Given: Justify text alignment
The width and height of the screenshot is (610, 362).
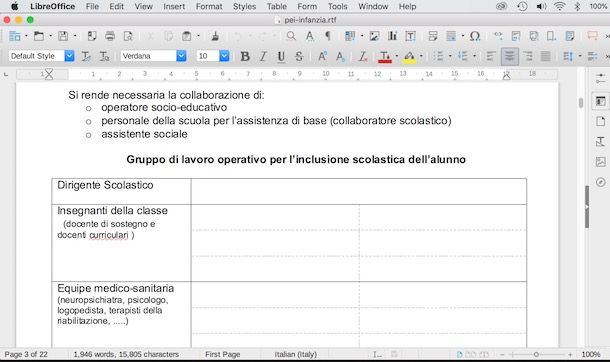Looking at the screenshot, I should [x=545, y=56].
